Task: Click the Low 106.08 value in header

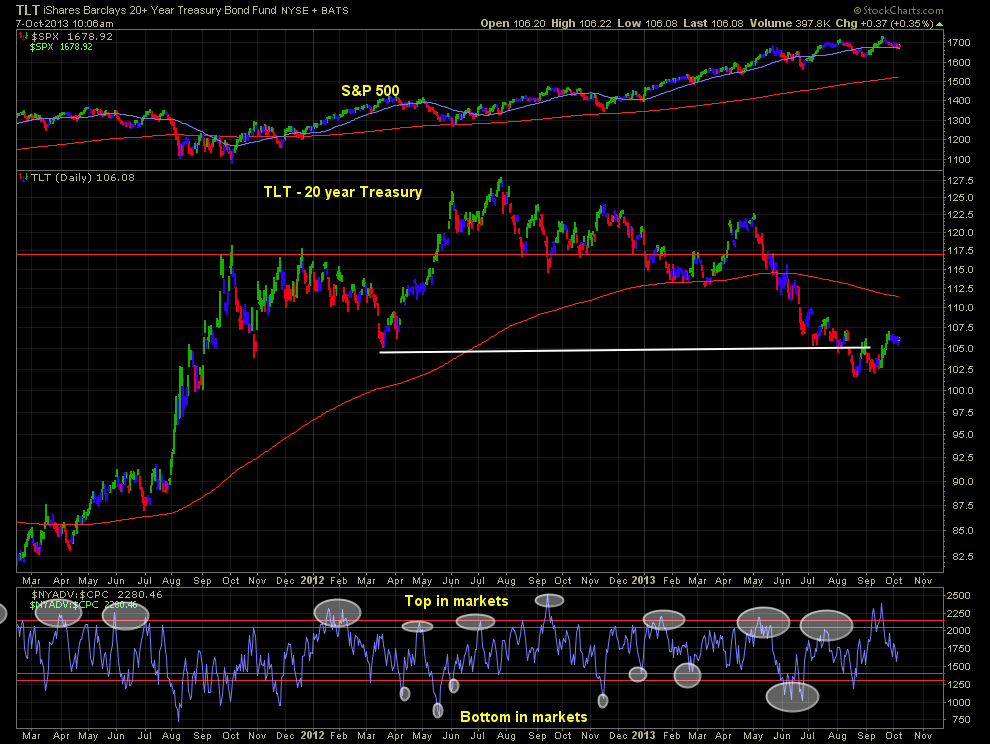Action: click(647, 23)
